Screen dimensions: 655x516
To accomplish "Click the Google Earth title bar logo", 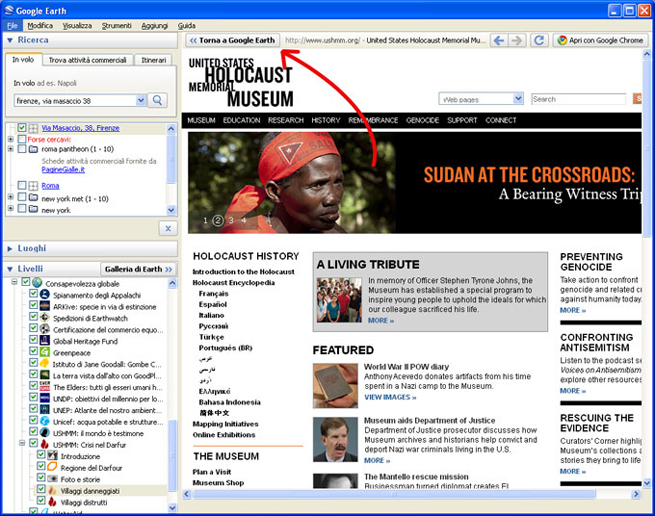I will coord(9,10).
